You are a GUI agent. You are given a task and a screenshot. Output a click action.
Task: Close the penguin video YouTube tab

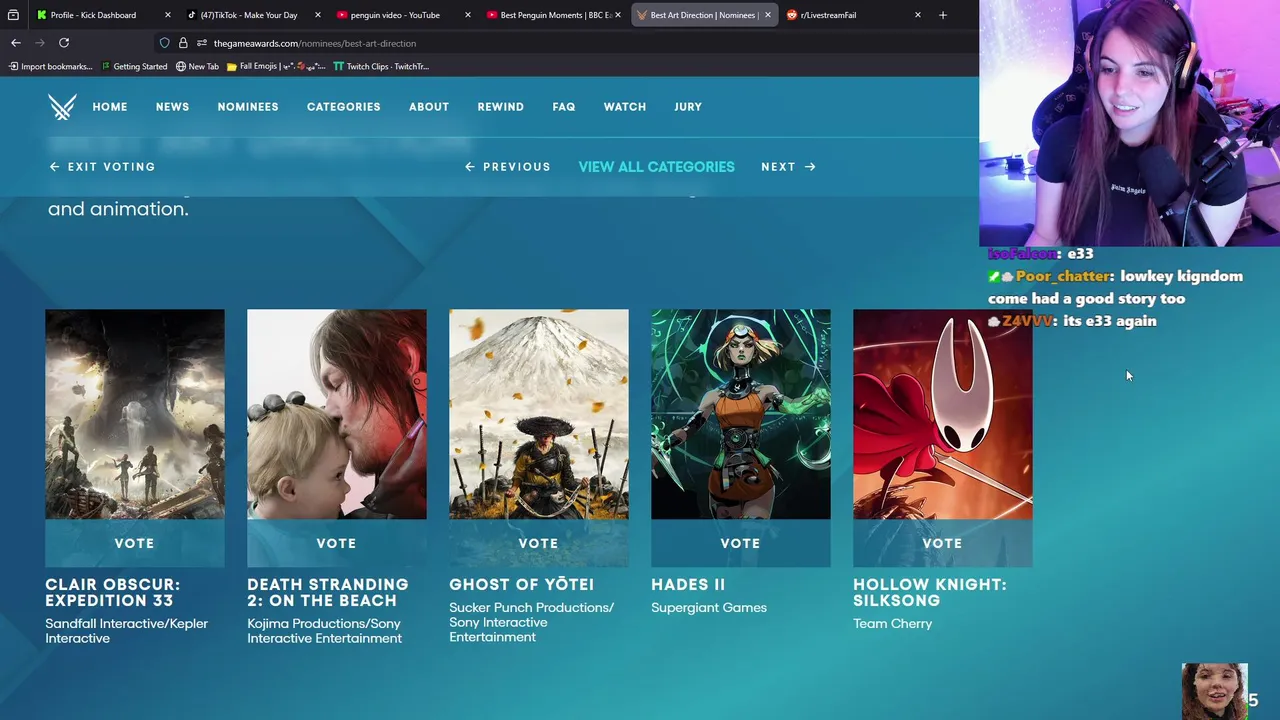tap(467, 15)
